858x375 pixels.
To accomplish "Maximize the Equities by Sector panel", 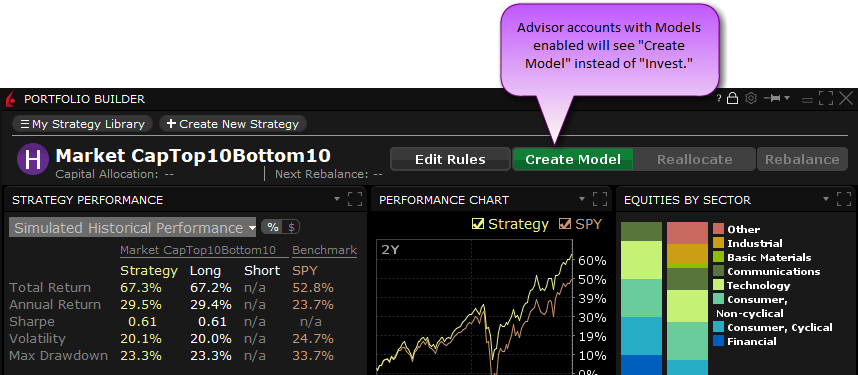I will [844, 199].
